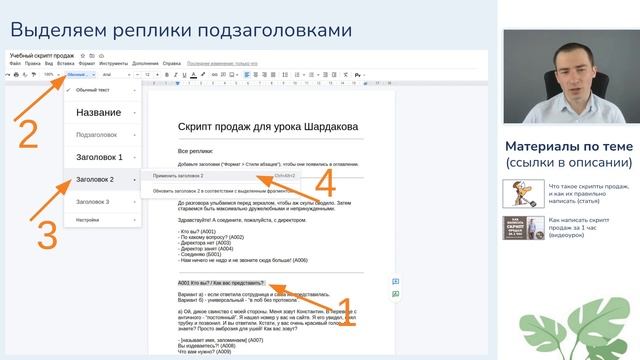
Task: Open the Как написать скрипт video lesson link
Action: [579, 227]
